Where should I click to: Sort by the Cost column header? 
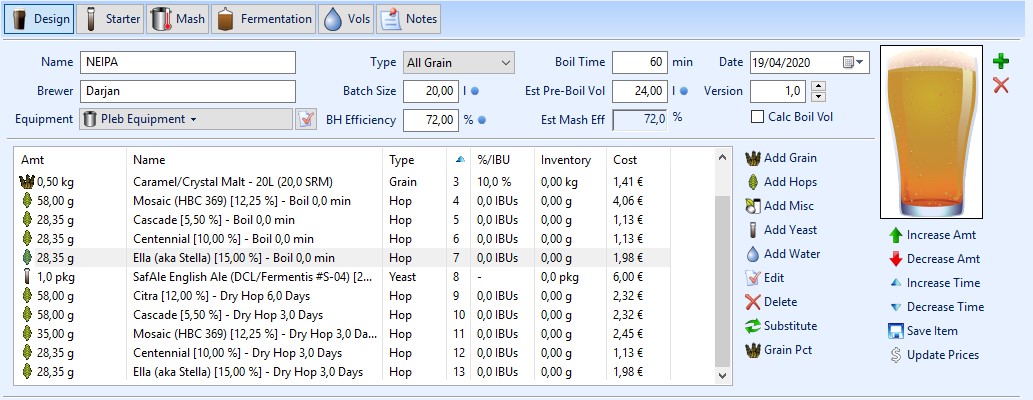click(638, 159)
